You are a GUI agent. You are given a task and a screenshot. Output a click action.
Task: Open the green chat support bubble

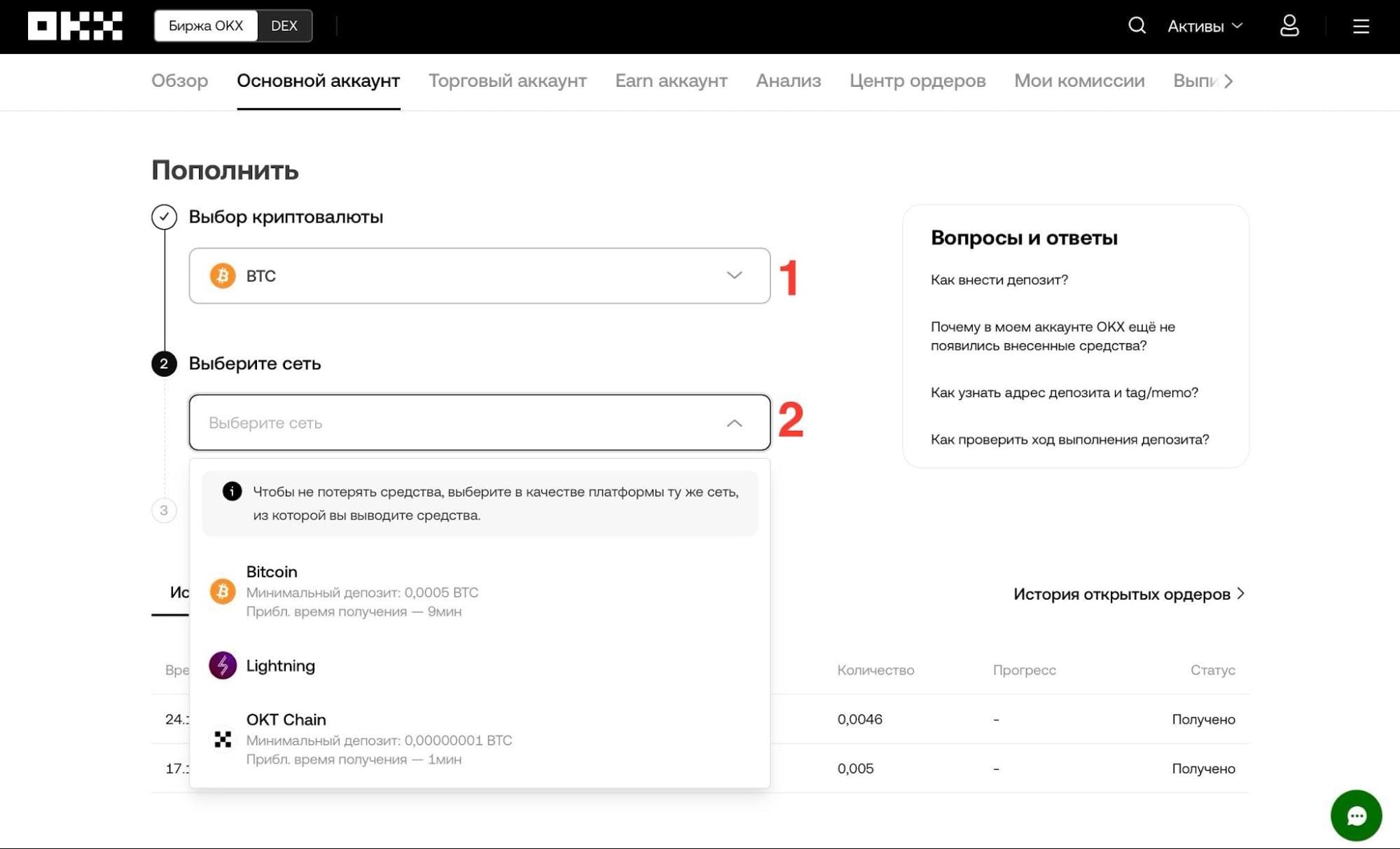pos(1356,815)
